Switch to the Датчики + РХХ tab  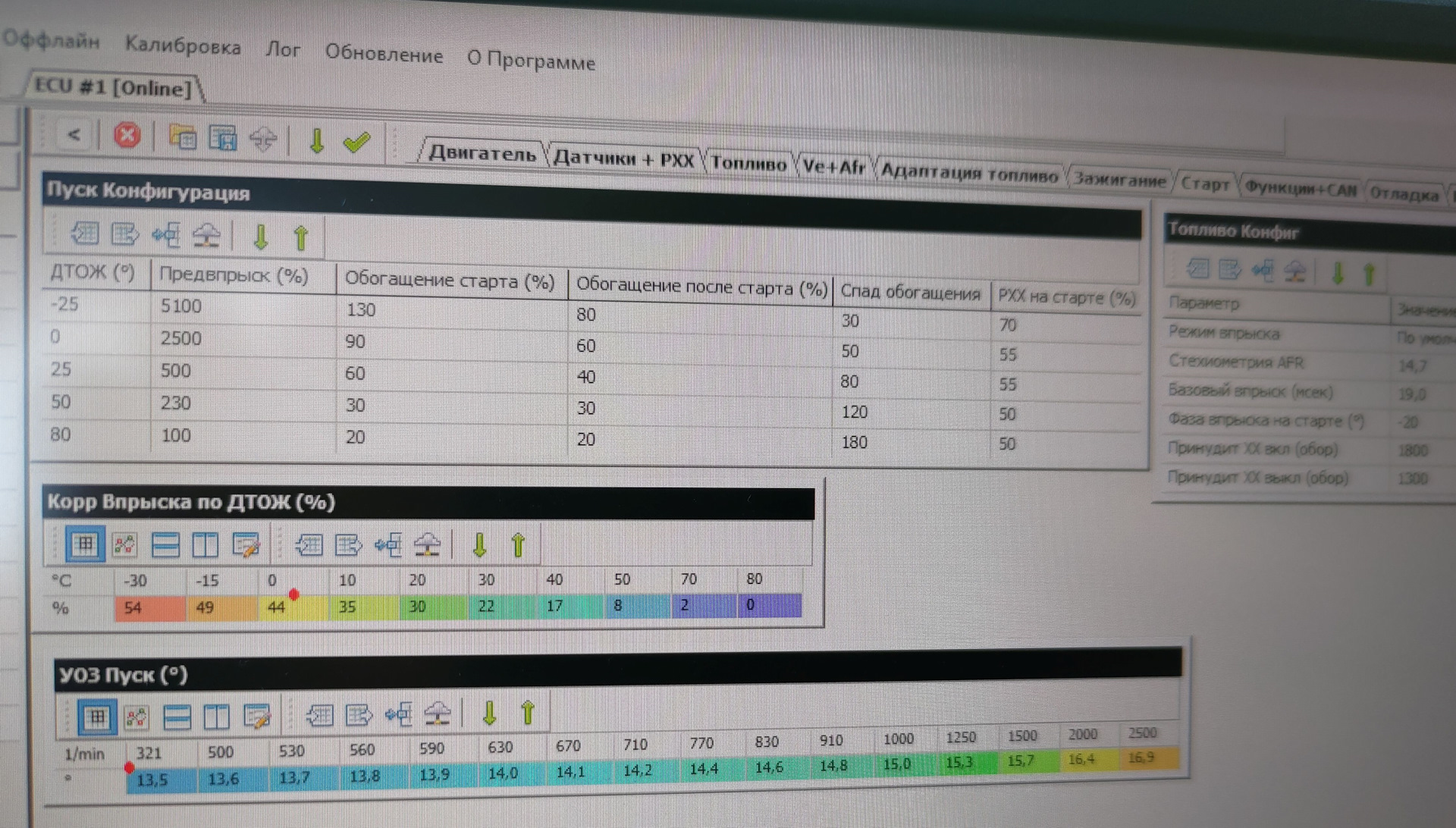(623, 158)
